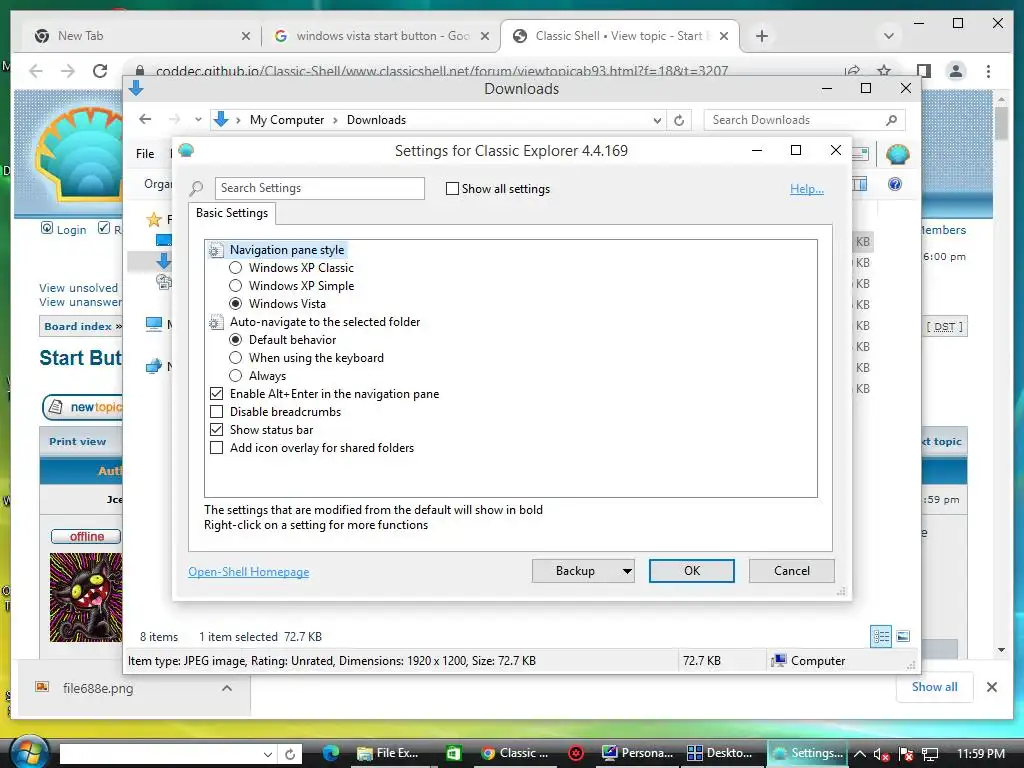This screenshot has height=768, width=1024.
Task: Bookmark this page with Chrome's star icon
Action: point(884,71)
